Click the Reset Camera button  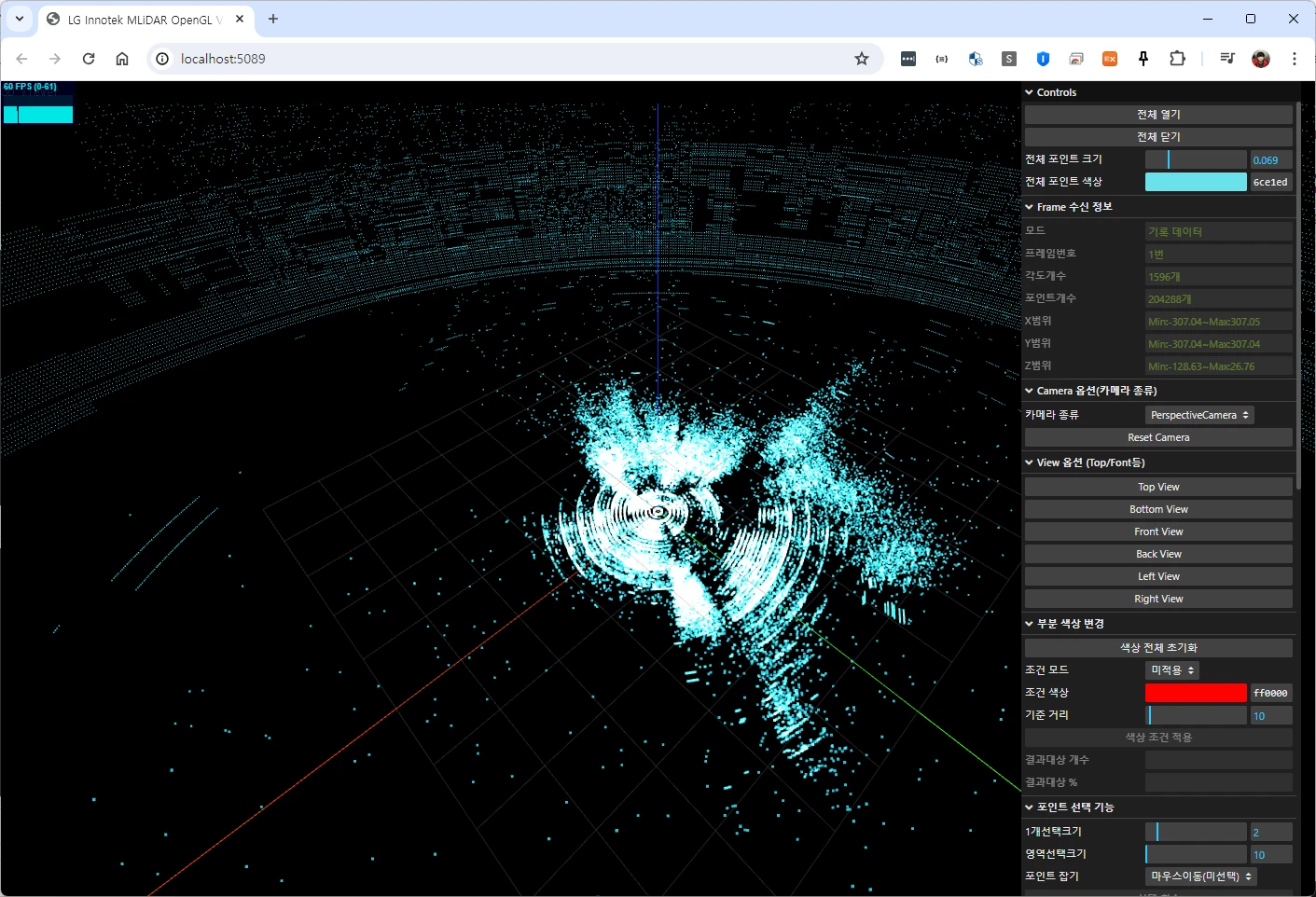[1158, 437]
